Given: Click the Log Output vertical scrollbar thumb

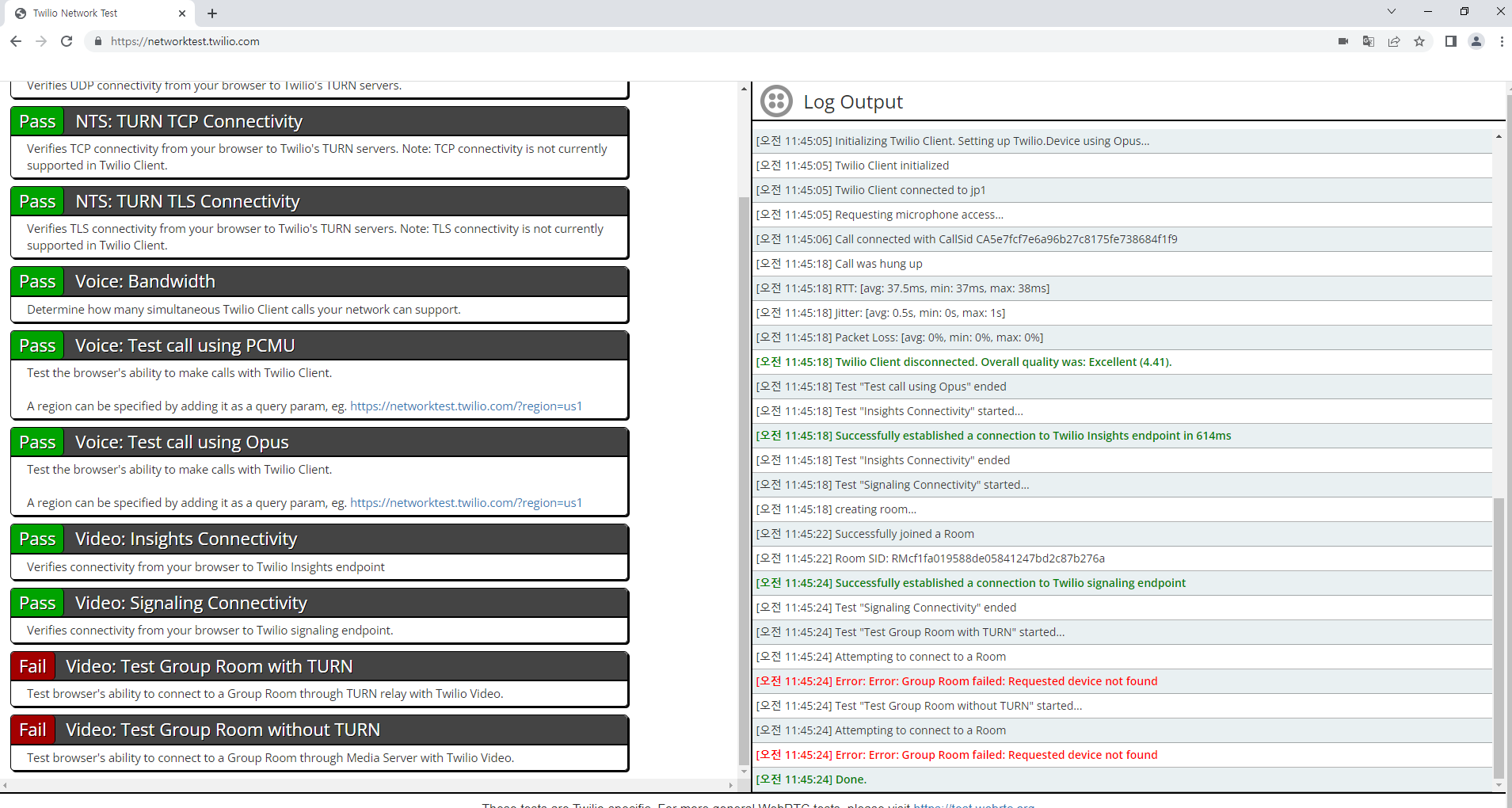Looking at the screenshot, I should [x=1499, y=638].
